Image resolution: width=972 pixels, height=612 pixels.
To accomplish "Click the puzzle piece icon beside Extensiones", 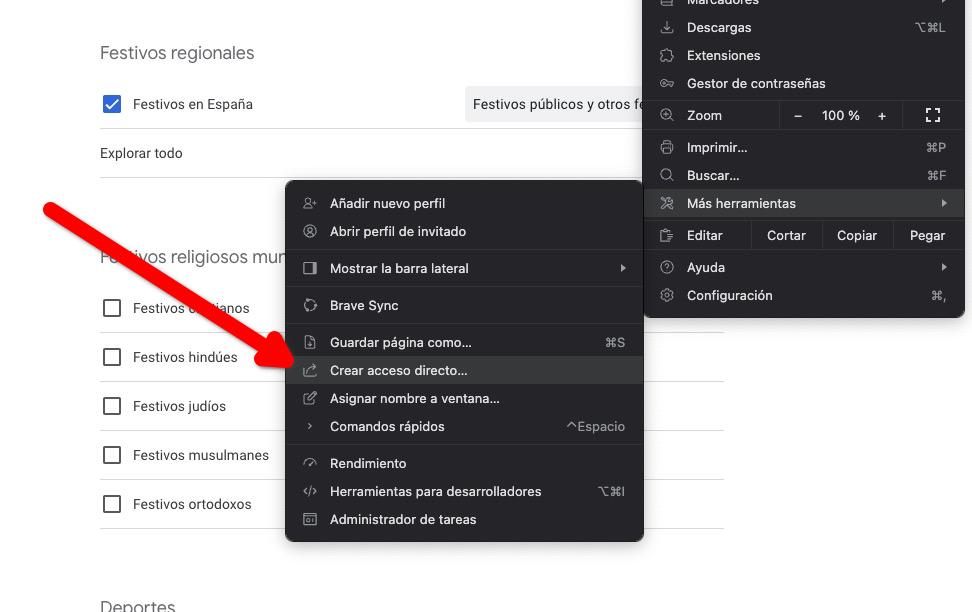I will point(667,55).
